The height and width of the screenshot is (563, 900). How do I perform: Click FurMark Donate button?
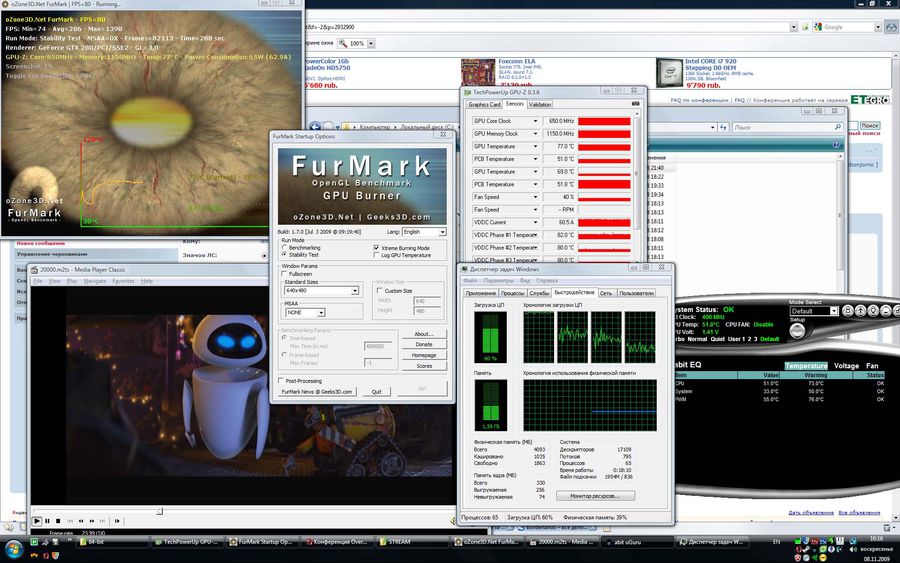tap(424, 344)
